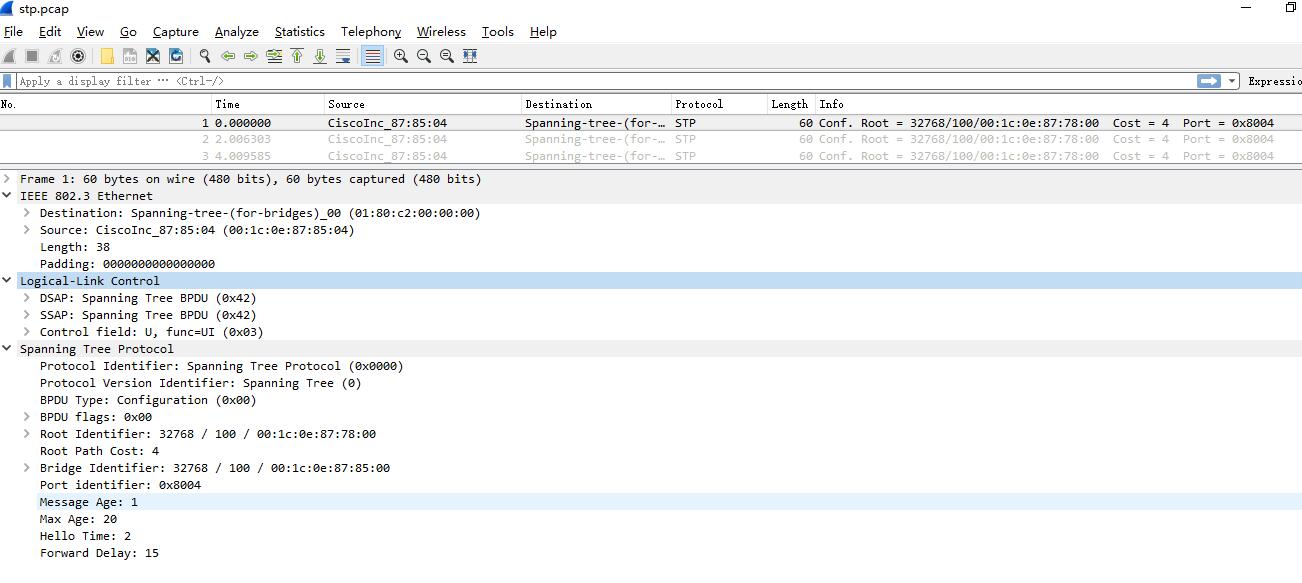This screenshot has height=583, width=1302.
Task: Expand the Frame 1 details row
Action: (7, 179)
